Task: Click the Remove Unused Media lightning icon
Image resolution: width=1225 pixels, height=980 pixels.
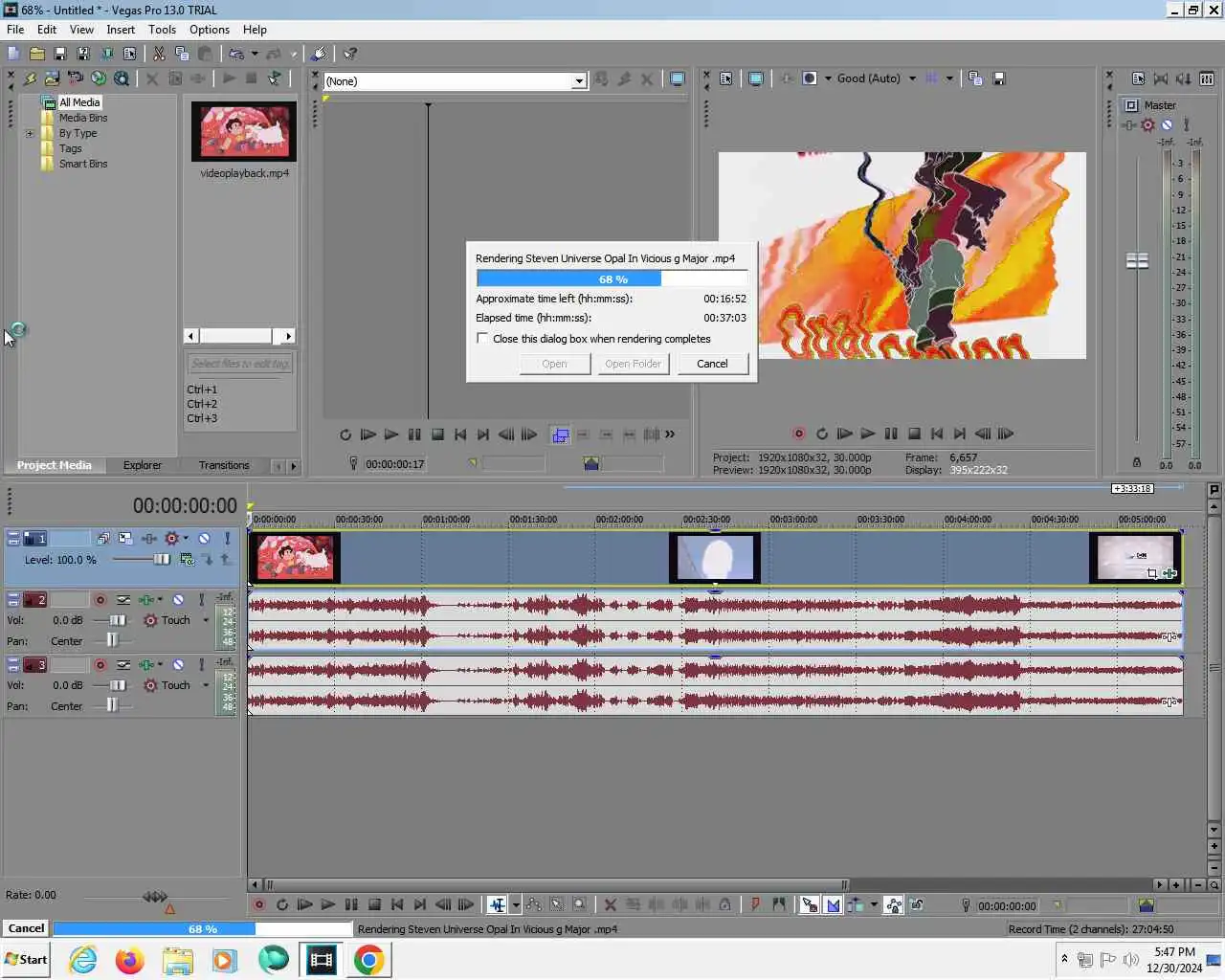Action: point(29,78)
